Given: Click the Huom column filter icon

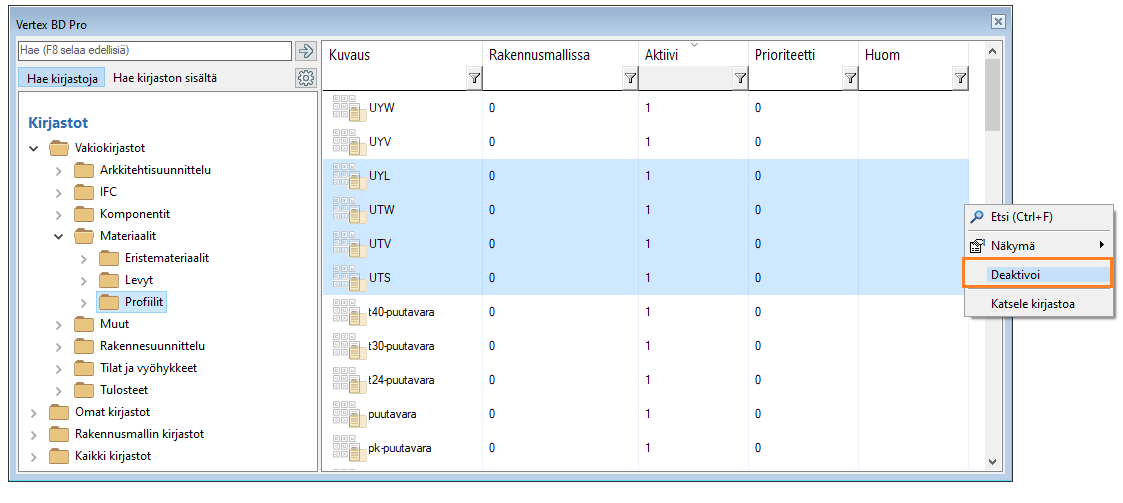Looking at the screenshot, I should pos(960,78).
